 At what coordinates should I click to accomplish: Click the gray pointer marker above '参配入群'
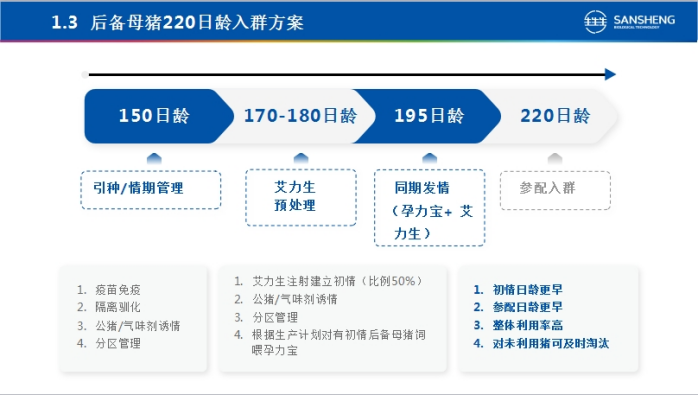(x=555, y=158)
